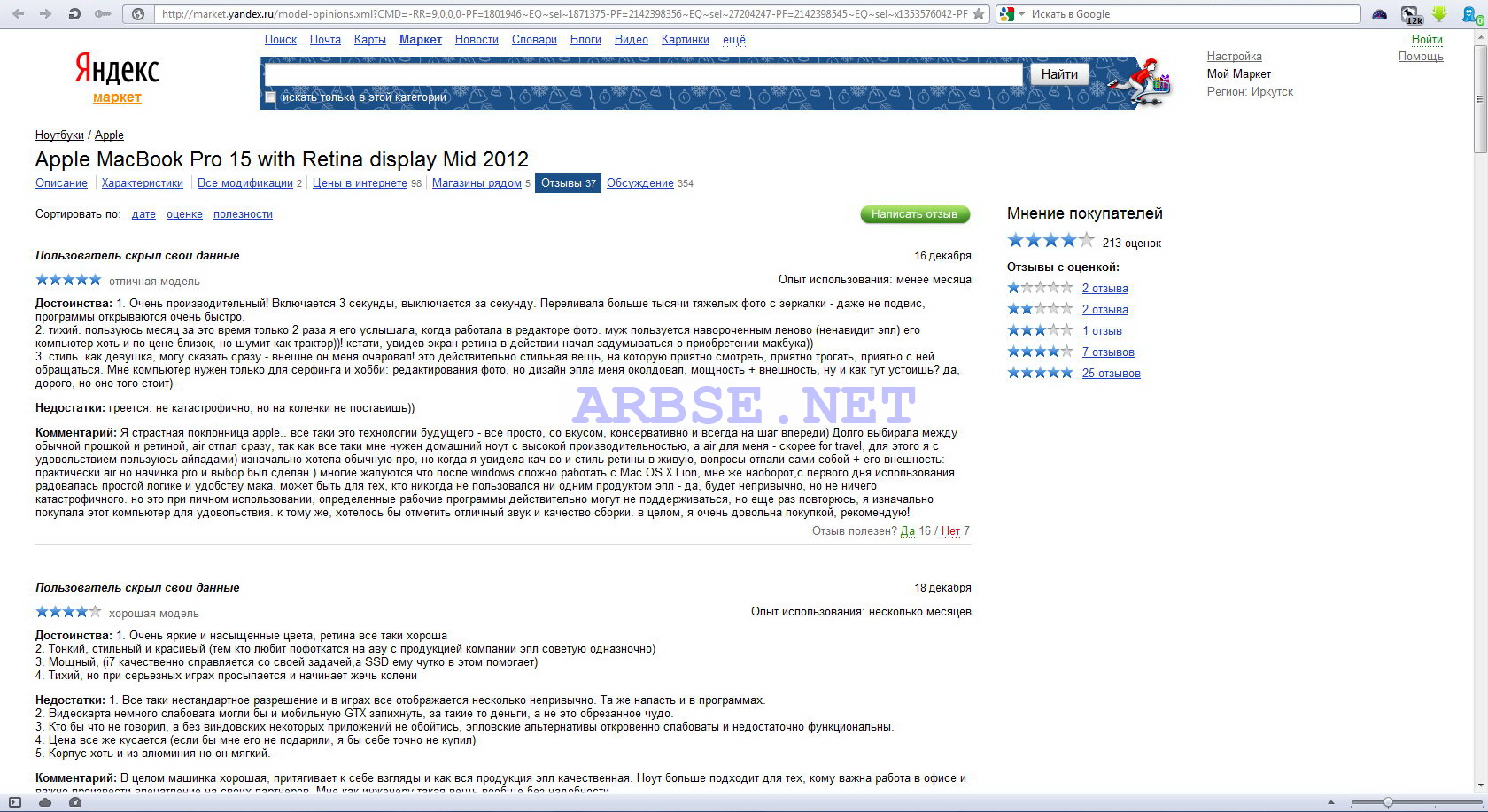Sort reviews by дате
Viewport: 1488px width, 812px height.
click(143, 214)
